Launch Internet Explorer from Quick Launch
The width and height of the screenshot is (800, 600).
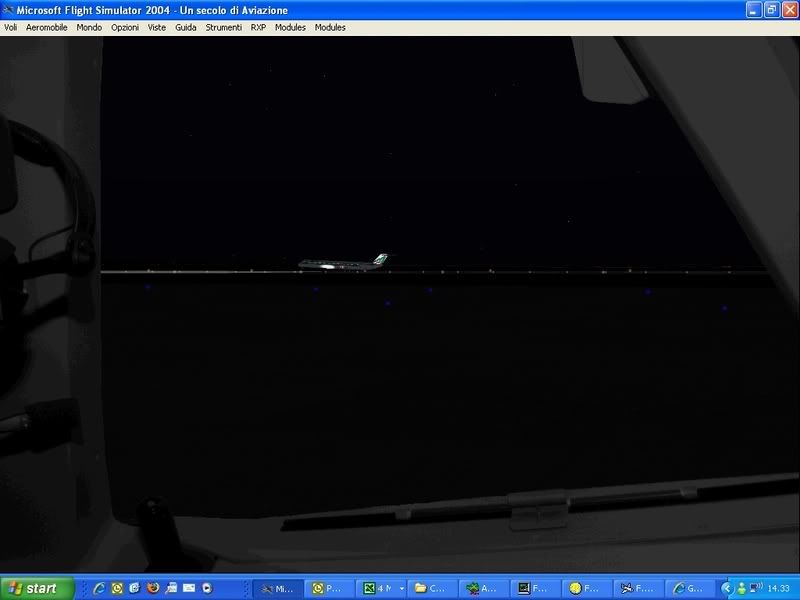point(99,588)
